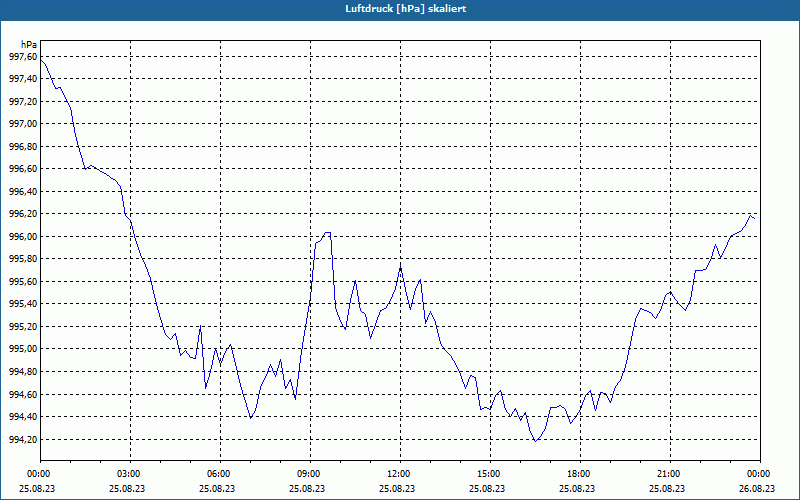Click the 996,00 y-axis value

pyautogui.click(x=23, y=237)
